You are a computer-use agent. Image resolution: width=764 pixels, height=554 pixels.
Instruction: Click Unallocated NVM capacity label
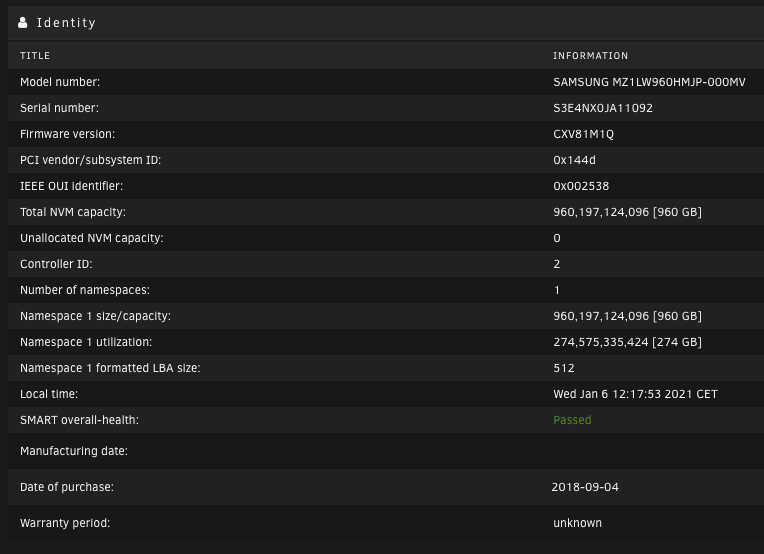point(92,238)
